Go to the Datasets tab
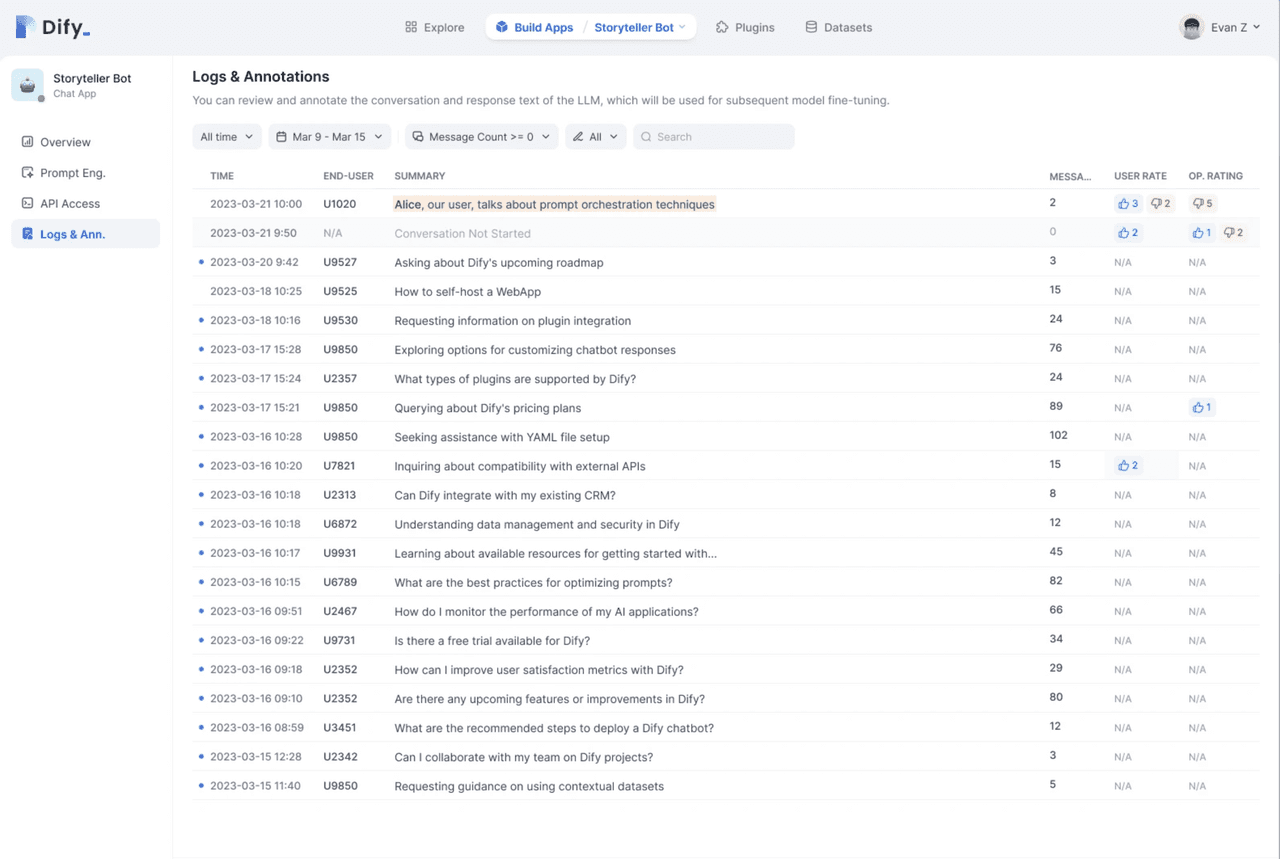This screenshot has width=1280, height=859. click(x=838, y=28)
